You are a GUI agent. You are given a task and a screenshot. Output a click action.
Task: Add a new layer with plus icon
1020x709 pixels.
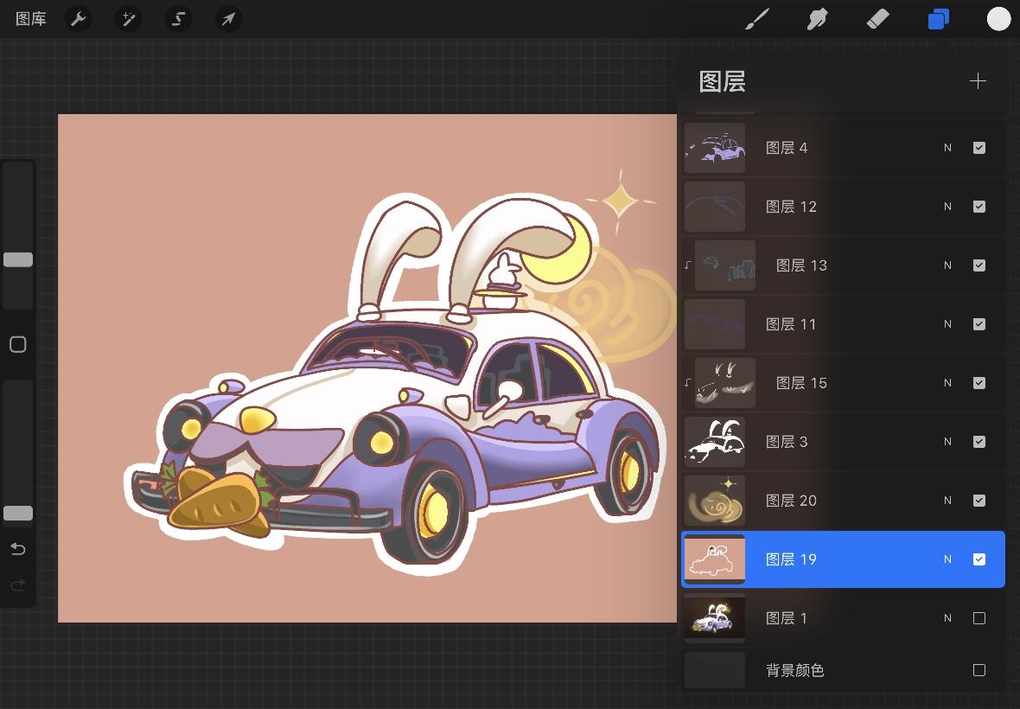[978, 81]
